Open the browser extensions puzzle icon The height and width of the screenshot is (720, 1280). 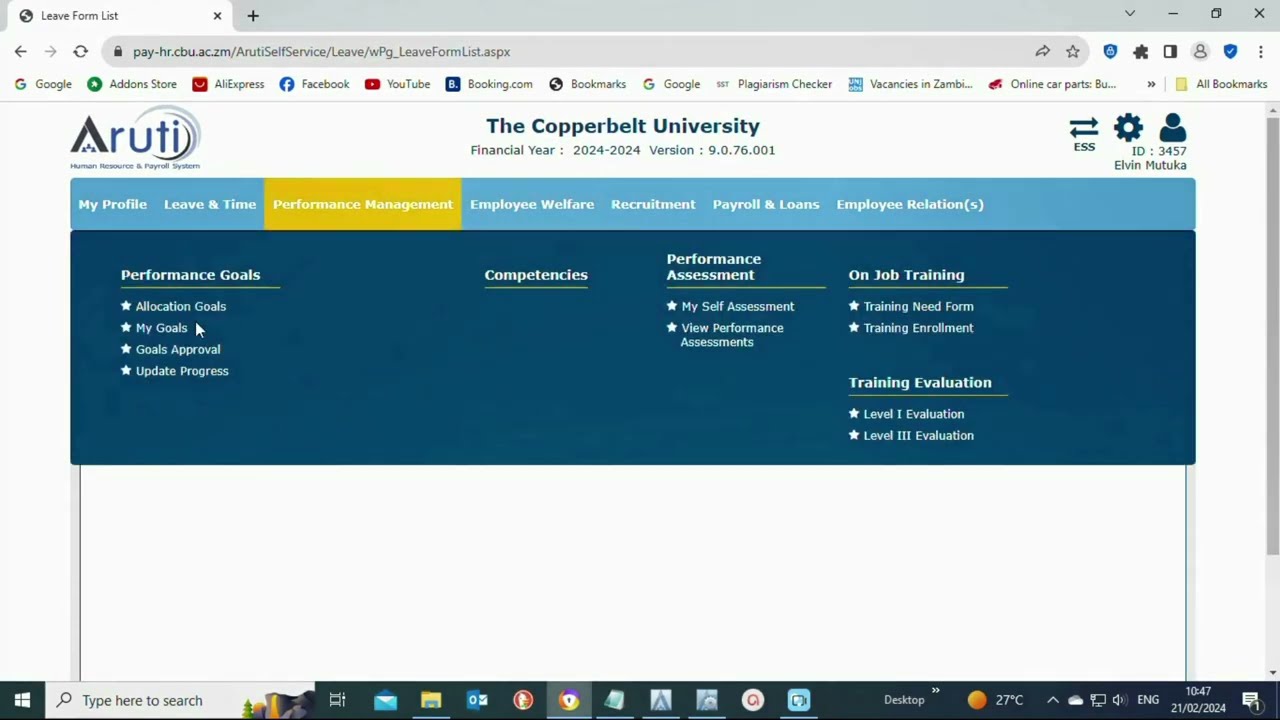tap(1141, 51)
